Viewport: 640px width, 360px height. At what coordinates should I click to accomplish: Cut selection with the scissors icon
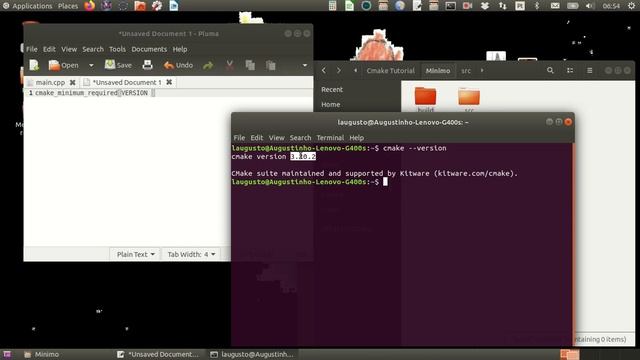(230, 65)
